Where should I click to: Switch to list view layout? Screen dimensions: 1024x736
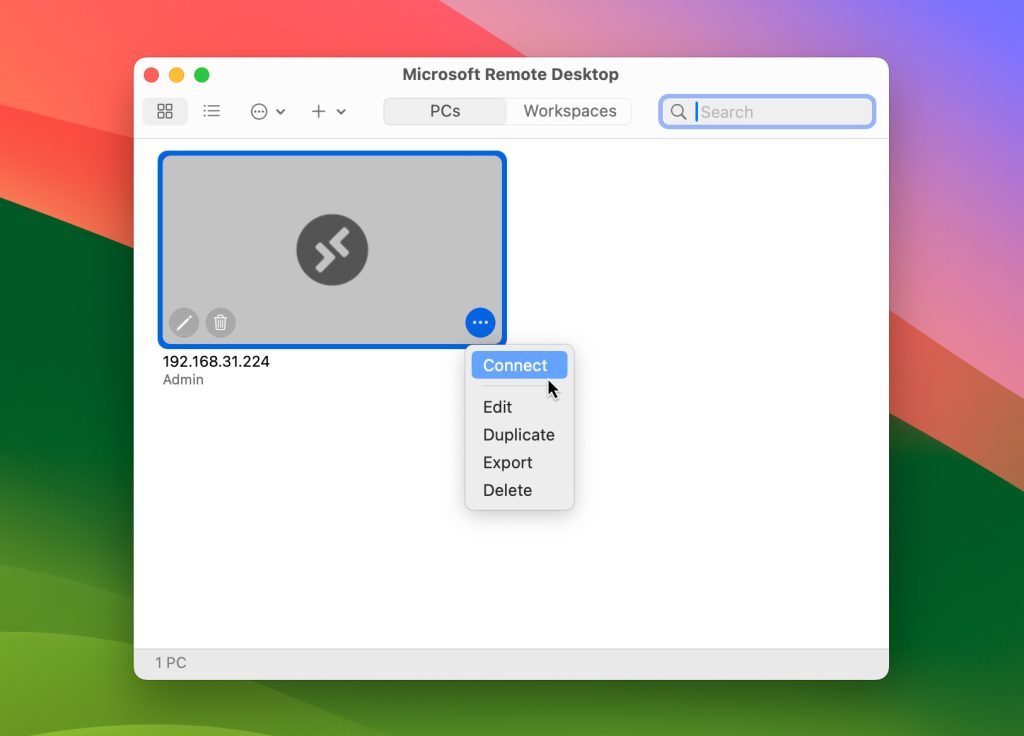(x=212, y=111)
